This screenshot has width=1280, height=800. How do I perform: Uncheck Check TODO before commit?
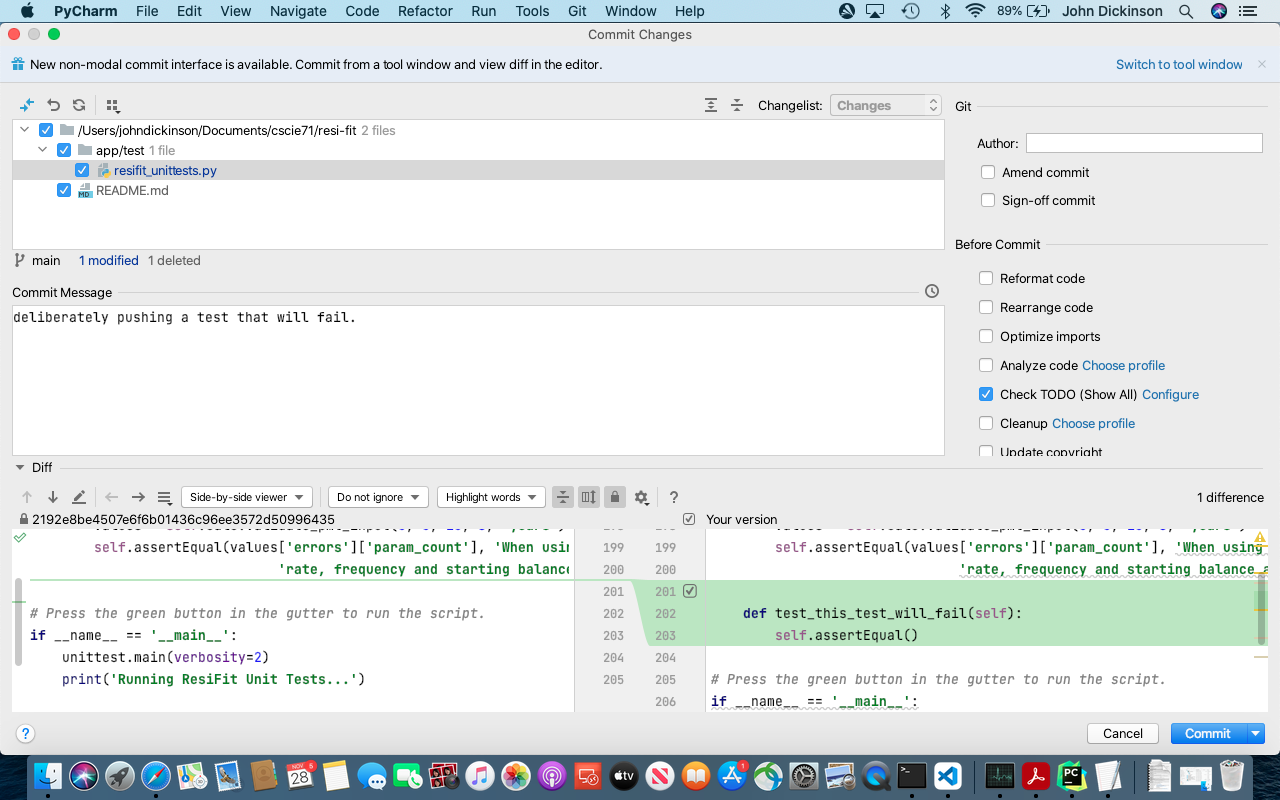pyautogui.click(x=986, y=394)
